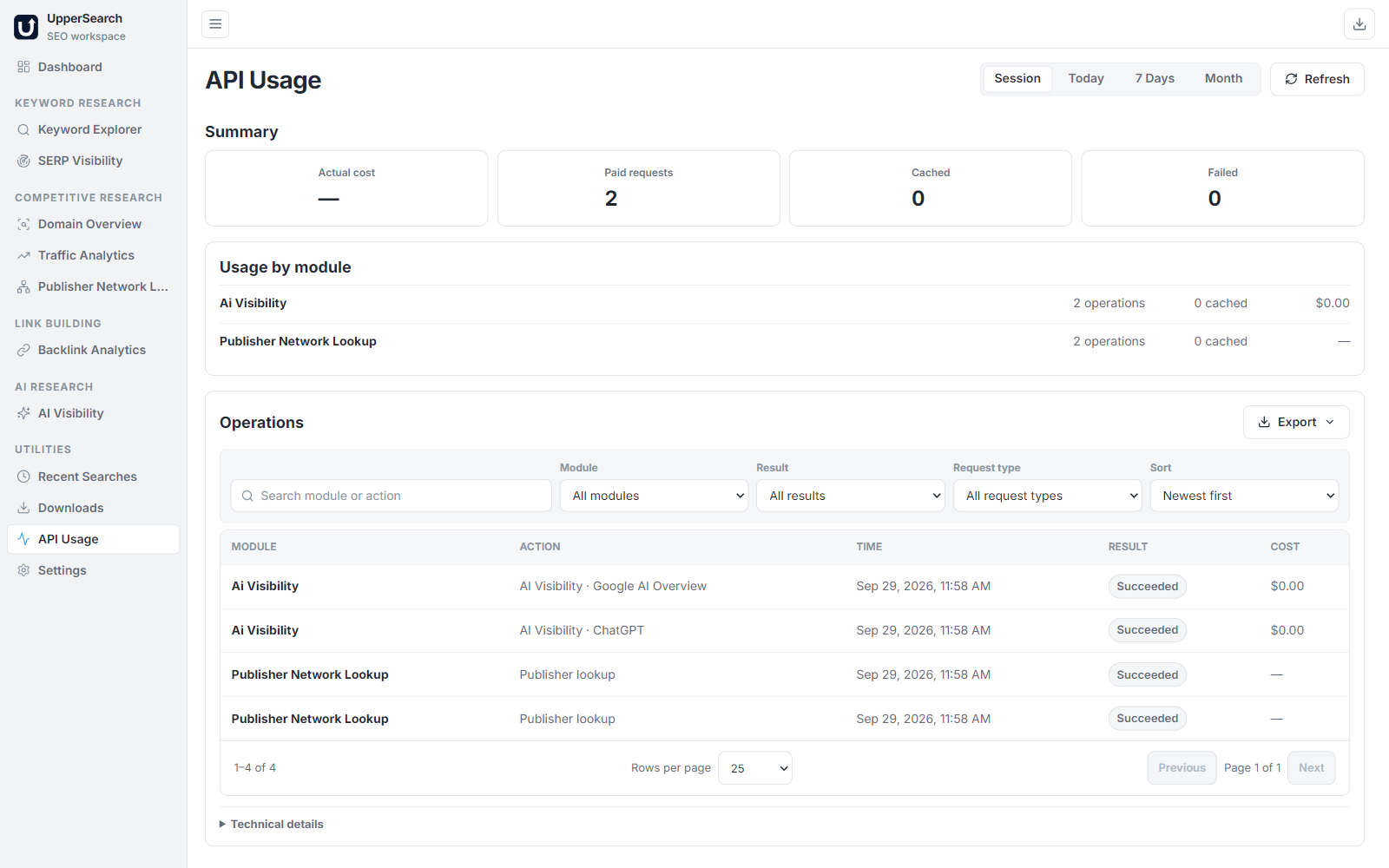Click the Settings gear icon
The height and width of the screenshot is (868, 1389).
click(23, 570)
